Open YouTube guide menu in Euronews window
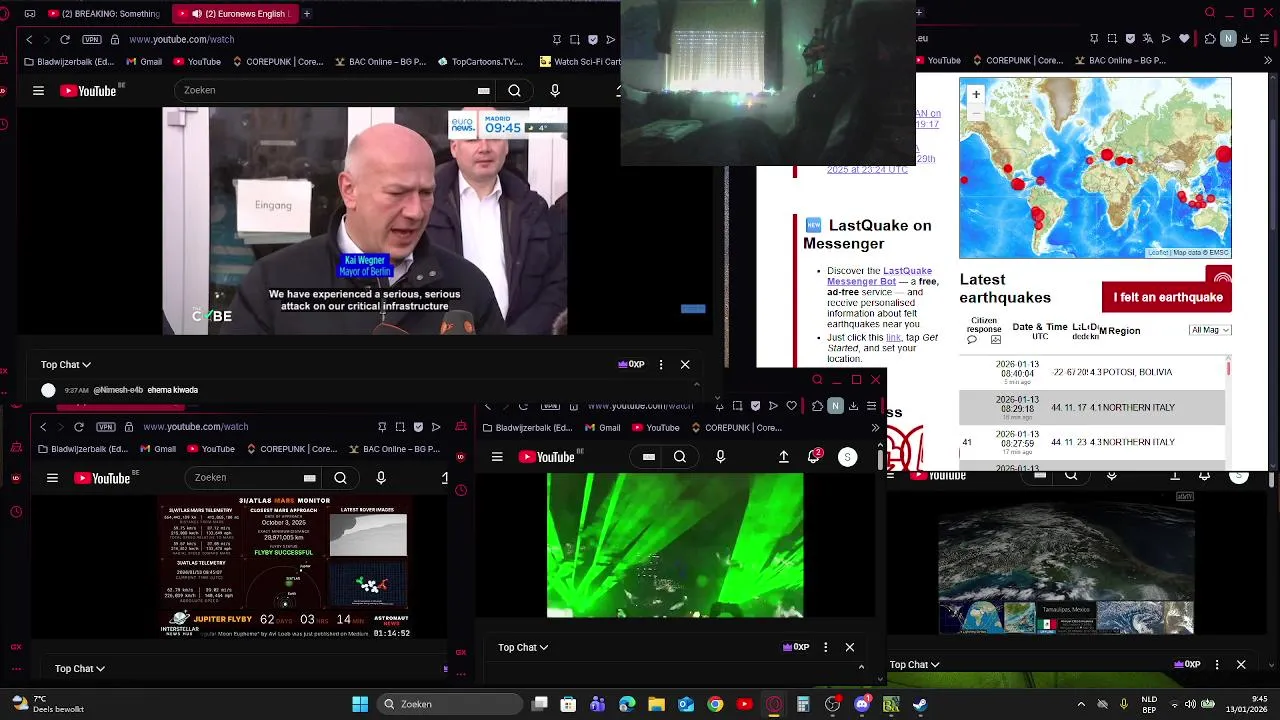The width and height of the screenshot is (1280, 720). pos(38,90)
